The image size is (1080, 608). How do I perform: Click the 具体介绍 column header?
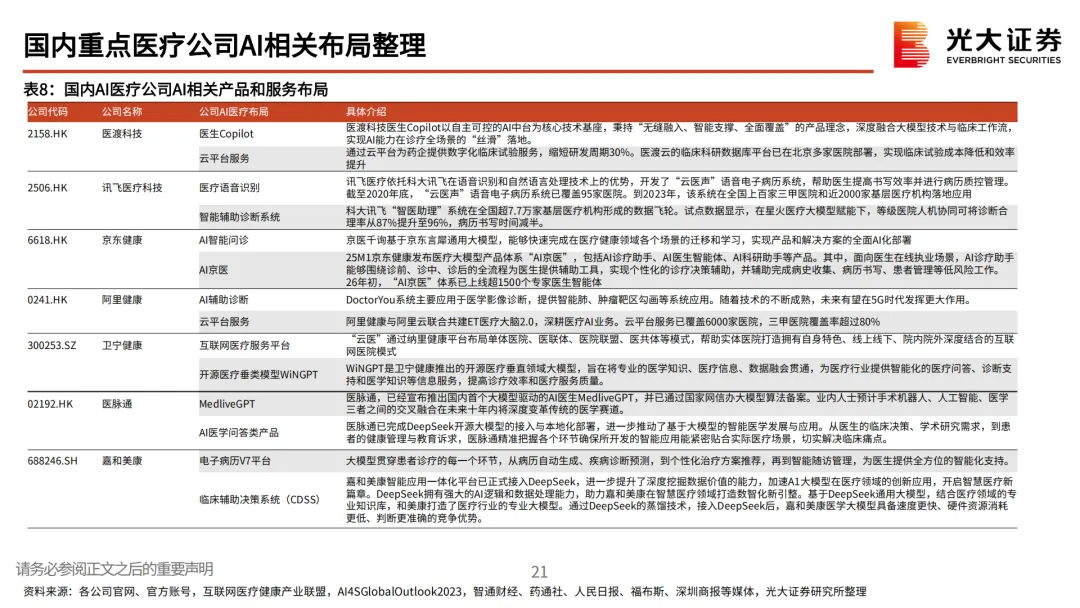point(366,112)
